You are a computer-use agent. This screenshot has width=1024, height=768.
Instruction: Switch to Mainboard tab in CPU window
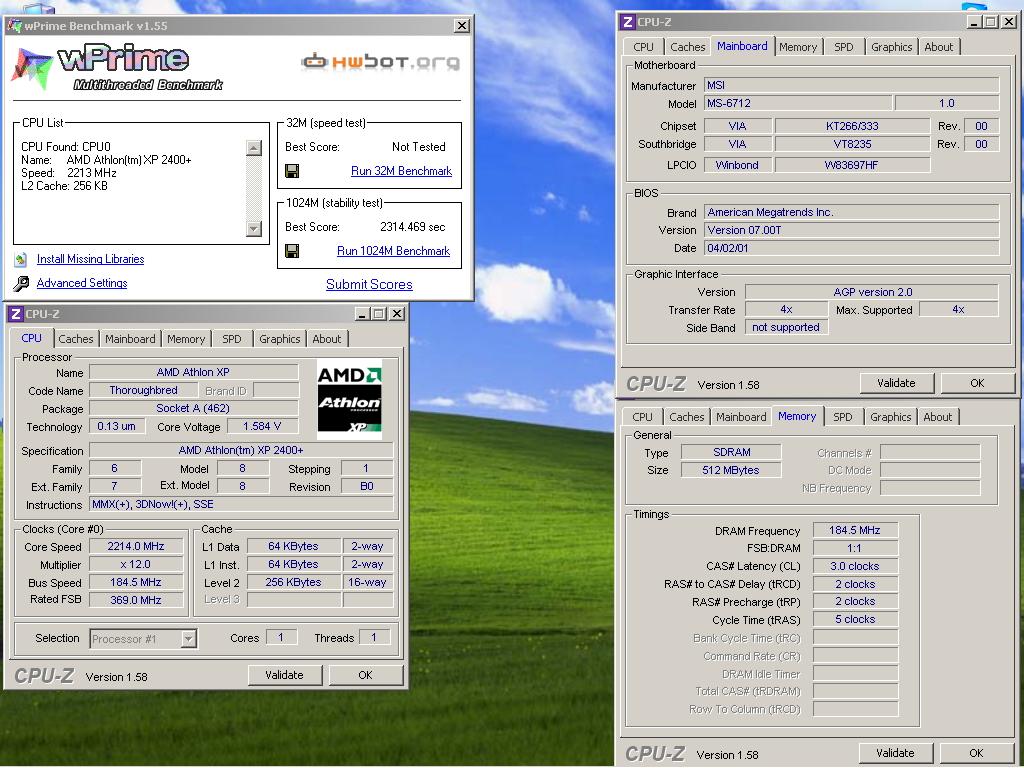(130, 339)
